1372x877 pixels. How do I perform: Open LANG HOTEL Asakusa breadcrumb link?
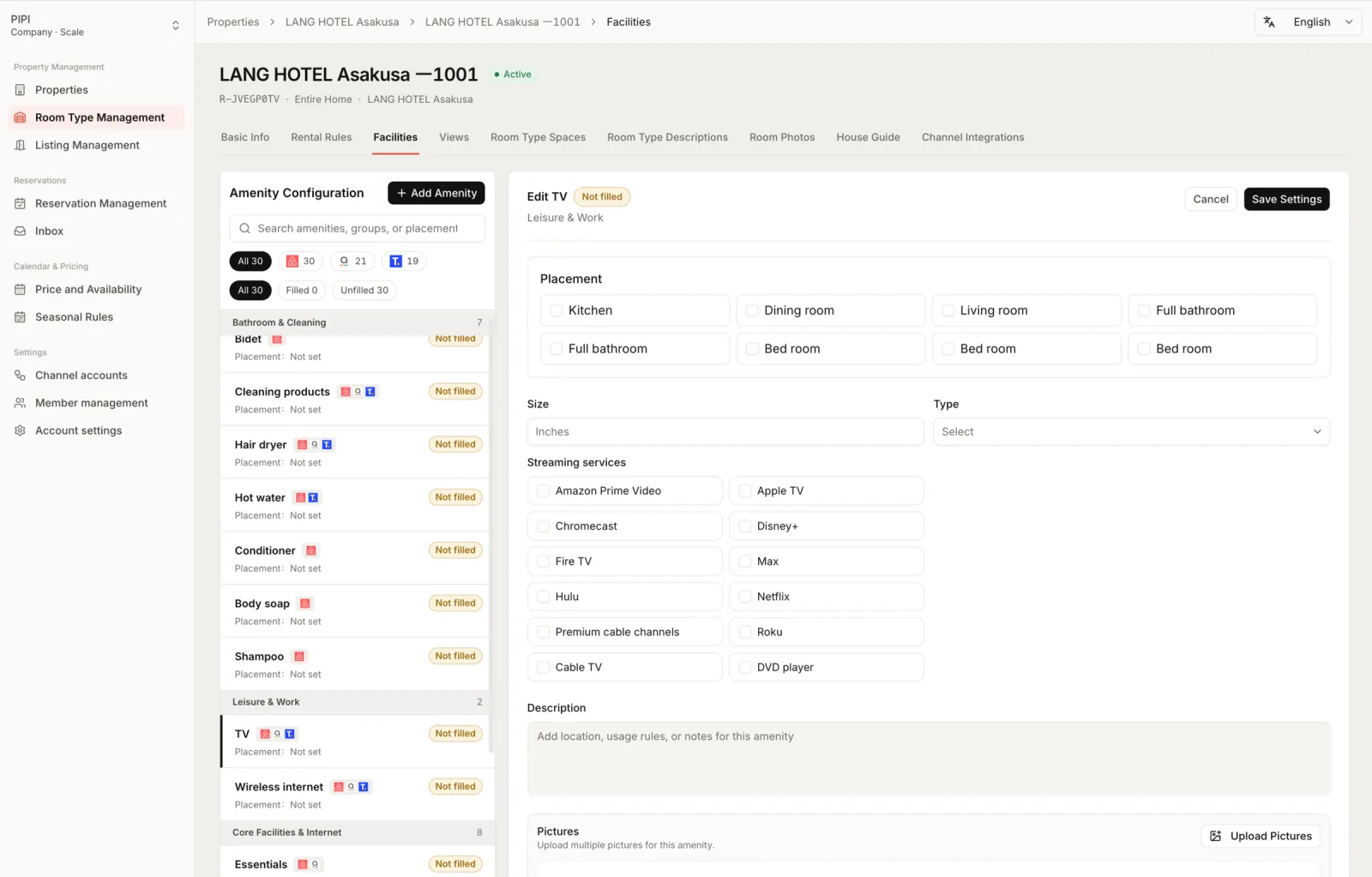342,22
